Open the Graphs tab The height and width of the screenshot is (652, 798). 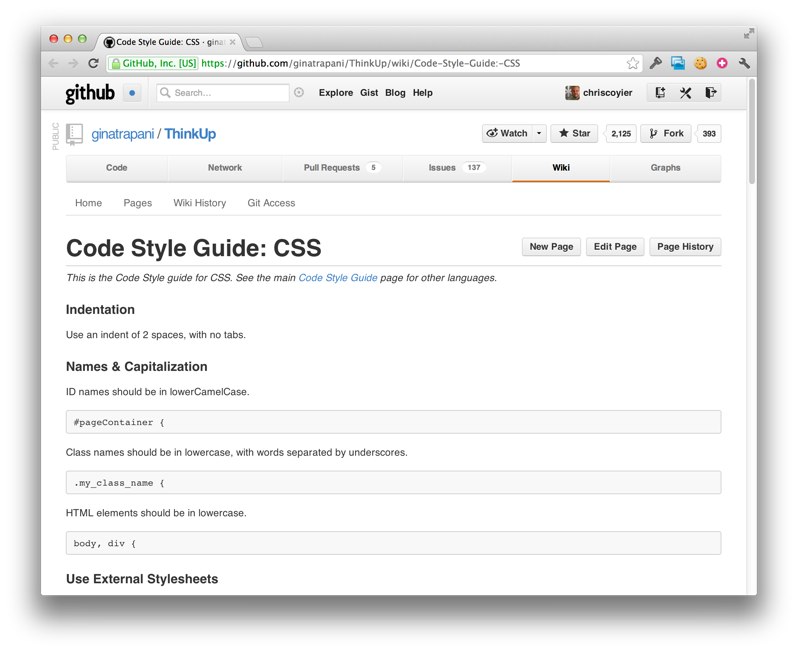point(665,168)
